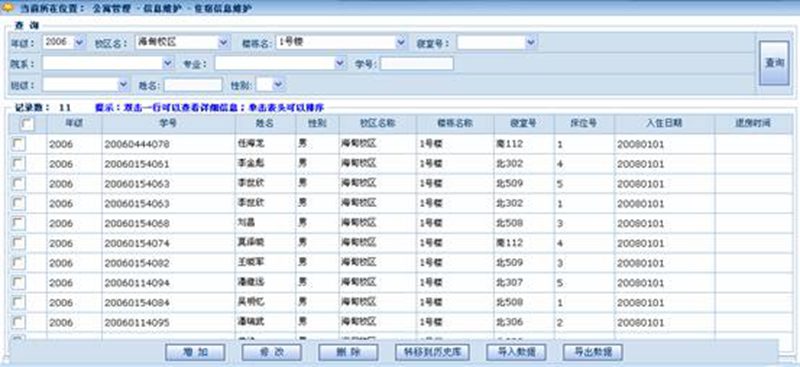
Task: Check the row for student 20060114095
Action: point(19,323)
